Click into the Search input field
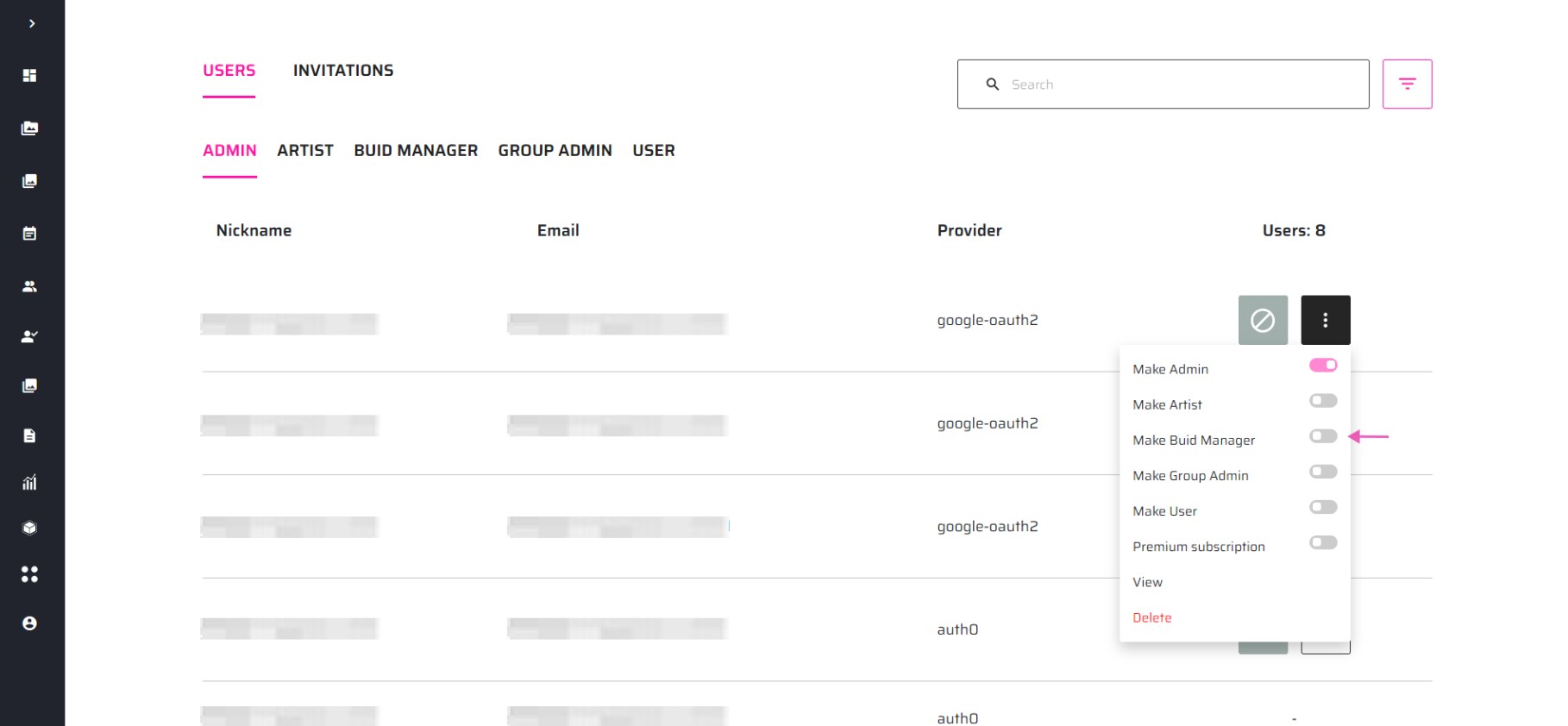Screen dimensions: 1568x726 tap(1163, 84)
